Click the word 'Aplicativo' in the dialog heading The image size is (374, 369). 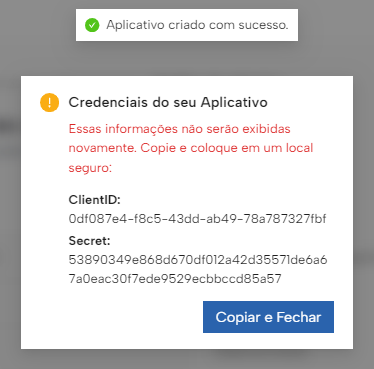point(234,103)
